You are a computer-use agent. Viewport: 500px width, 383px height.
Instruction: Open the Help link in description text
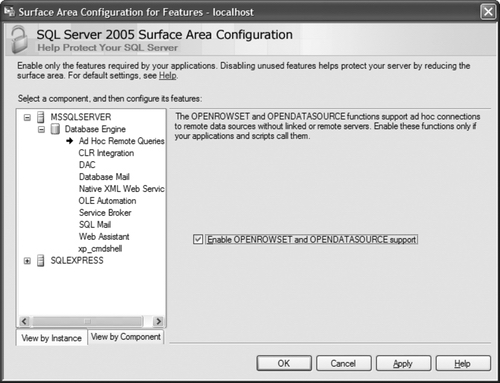tap(167, 76)
